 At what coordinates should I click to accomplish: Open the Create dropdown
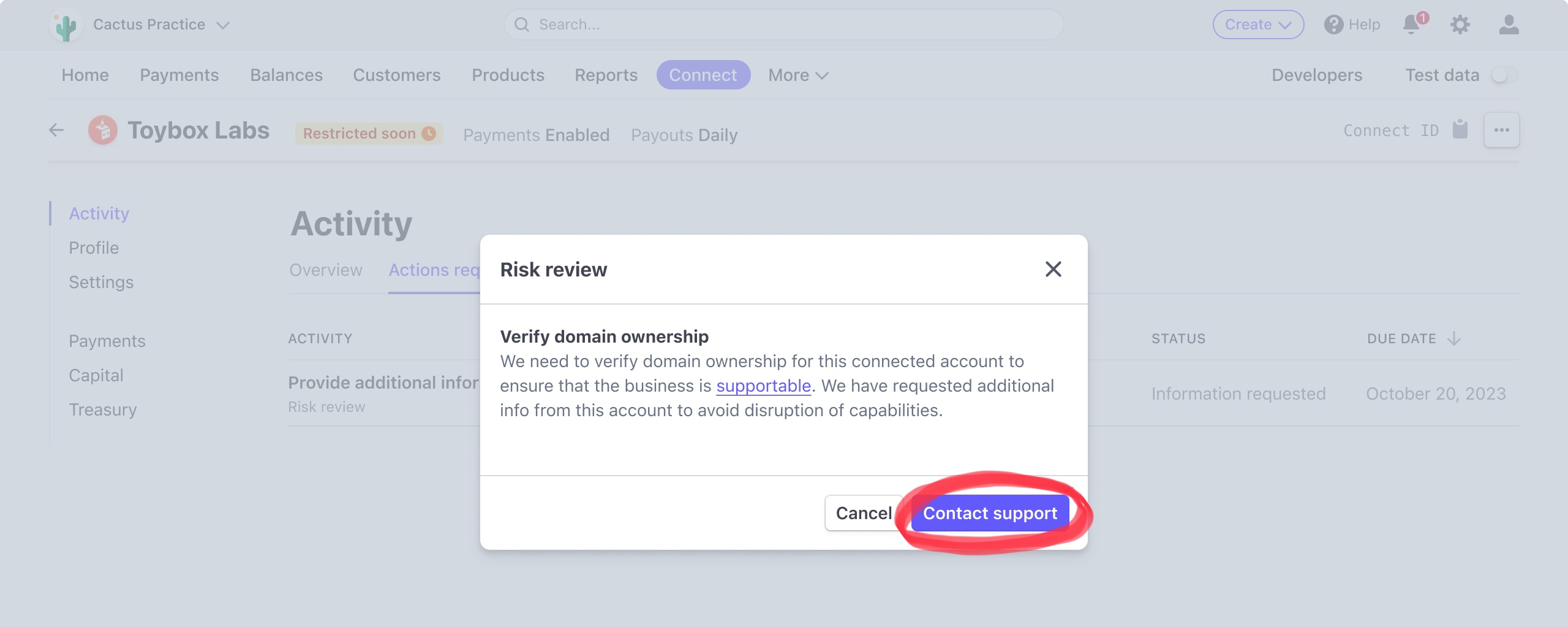click(x=1258, y=25)
